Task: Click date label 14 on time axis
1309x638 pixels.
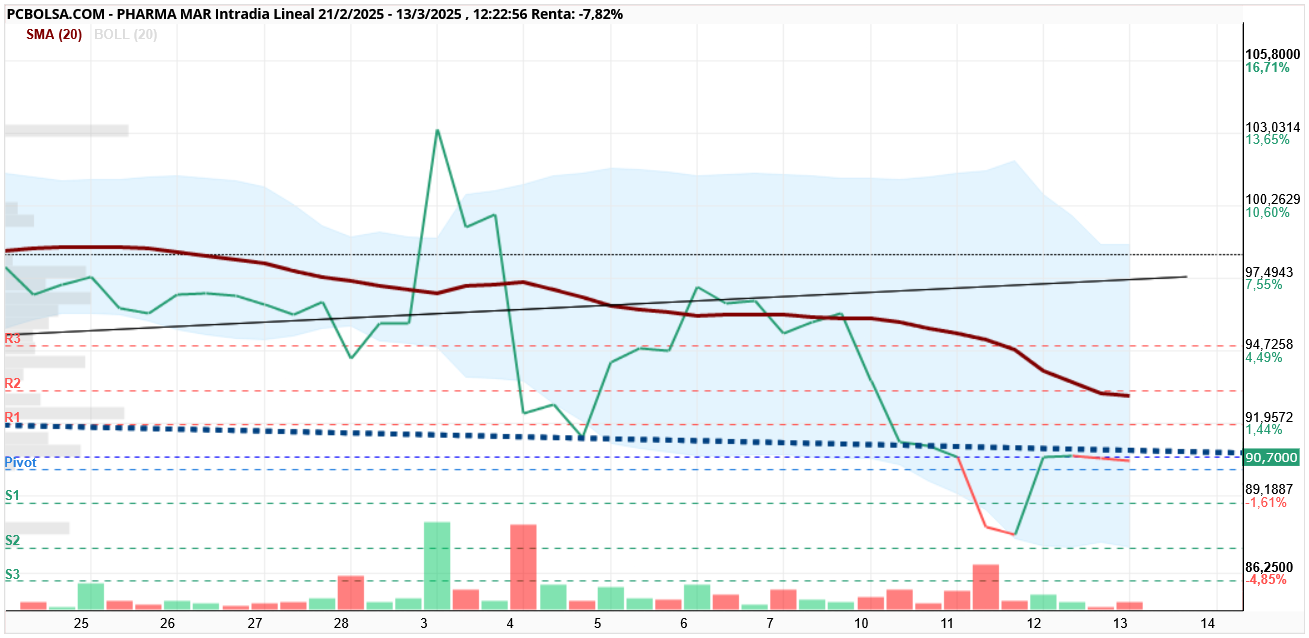Action: coord(1207,623)
